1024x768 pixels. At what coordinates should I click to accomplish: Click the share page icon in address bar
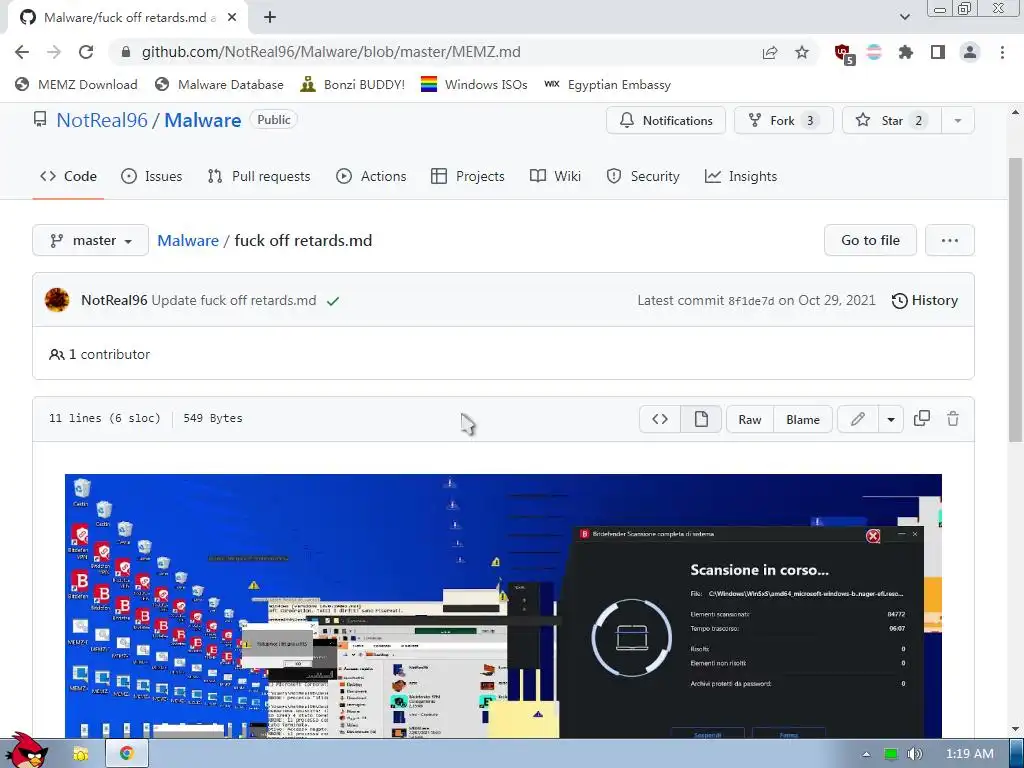click(770, 52)
